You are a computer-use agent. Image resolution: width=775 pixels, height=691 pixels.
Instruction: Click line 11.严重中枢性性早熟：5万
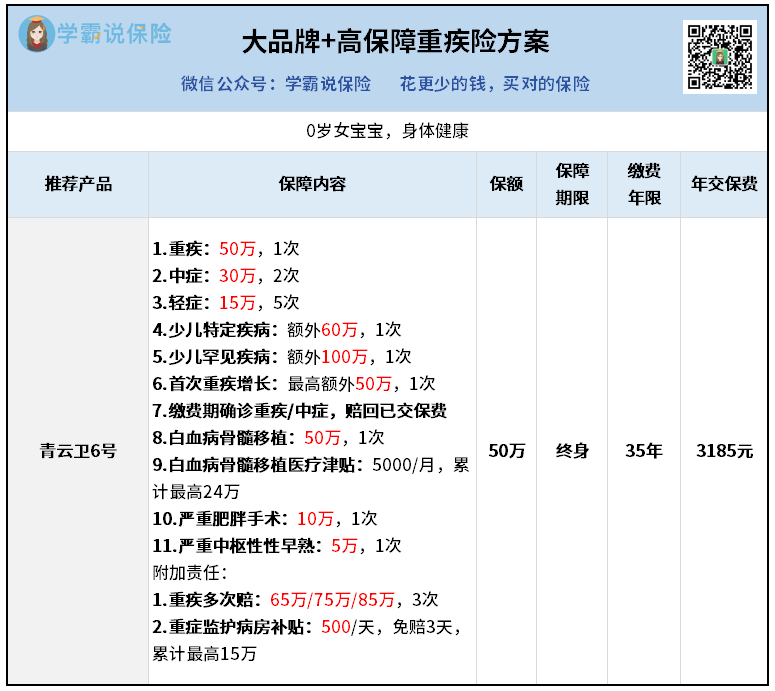(x=277, y=546)
